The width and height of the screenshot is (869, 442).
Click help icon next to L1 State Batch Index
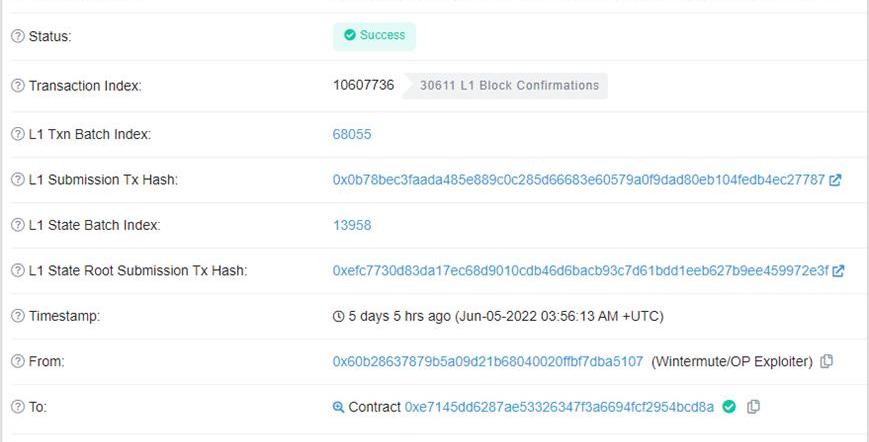(18, 225)
